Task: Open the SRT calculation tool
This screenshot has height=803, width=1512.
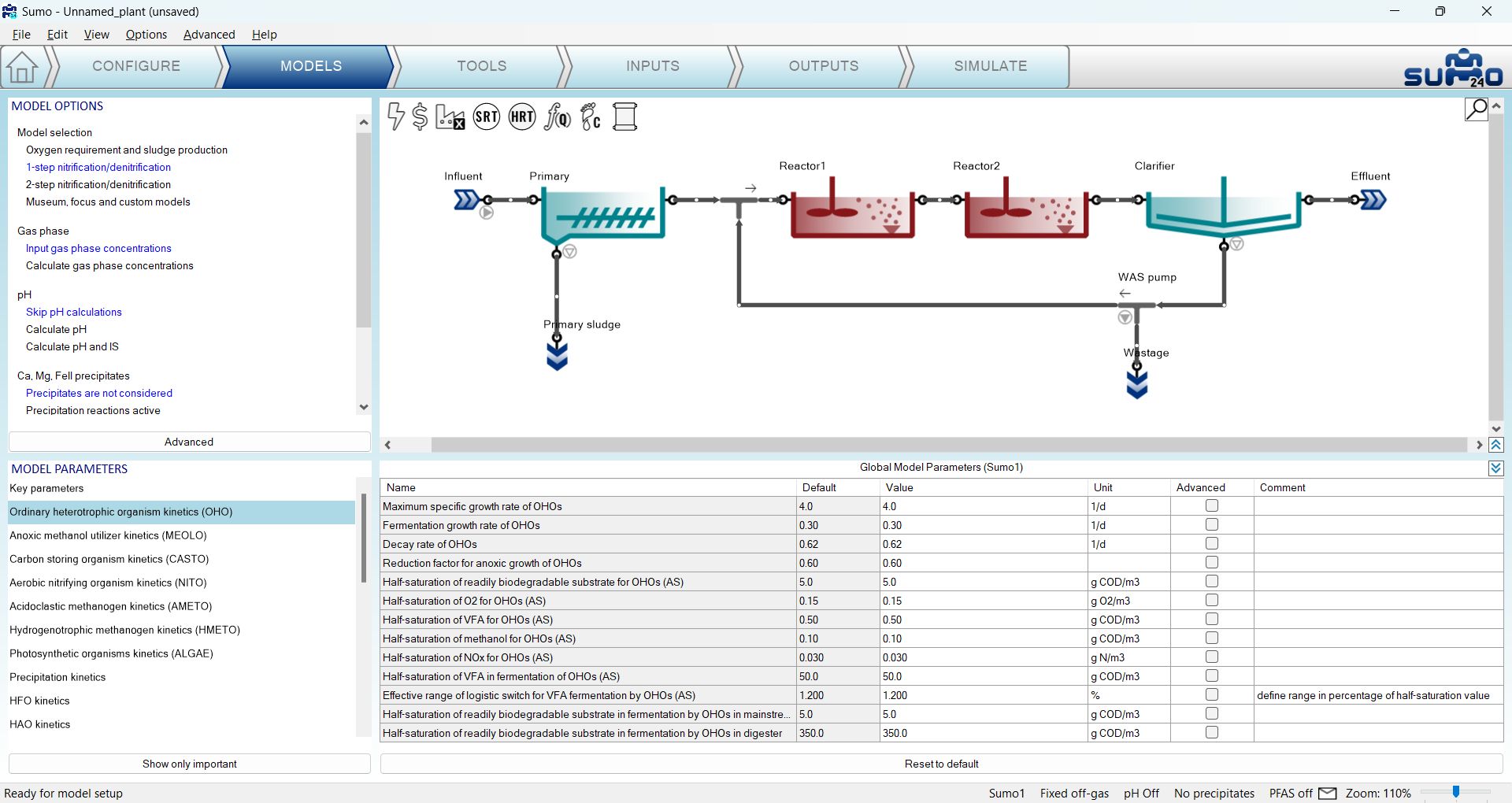Action: click(x=487, y=117)
